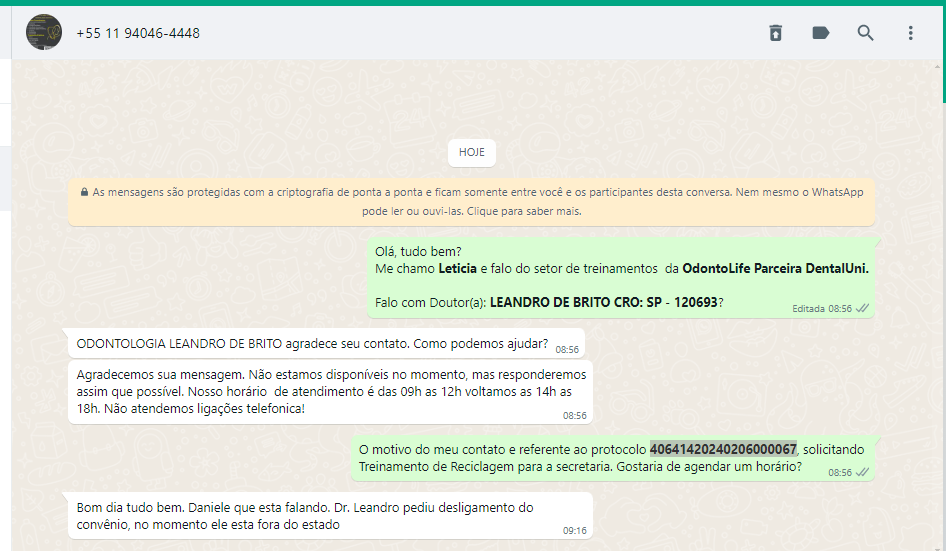Click highlighted protocol number 40641420240206000067
This screenshot has height=551, width=946.
click(x=723, y=450)
